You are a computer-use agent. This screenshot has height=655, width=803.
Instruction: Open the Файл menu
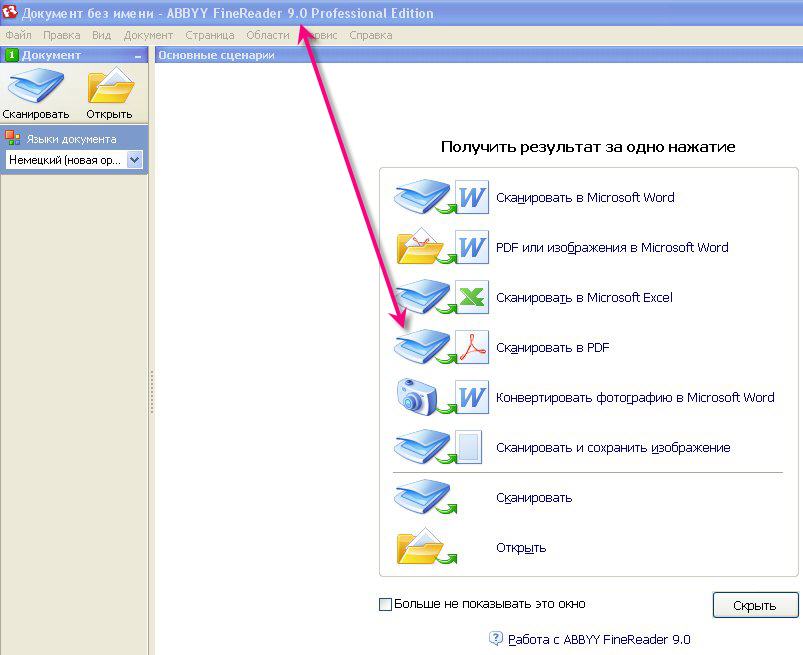click(x=18, y=35)
